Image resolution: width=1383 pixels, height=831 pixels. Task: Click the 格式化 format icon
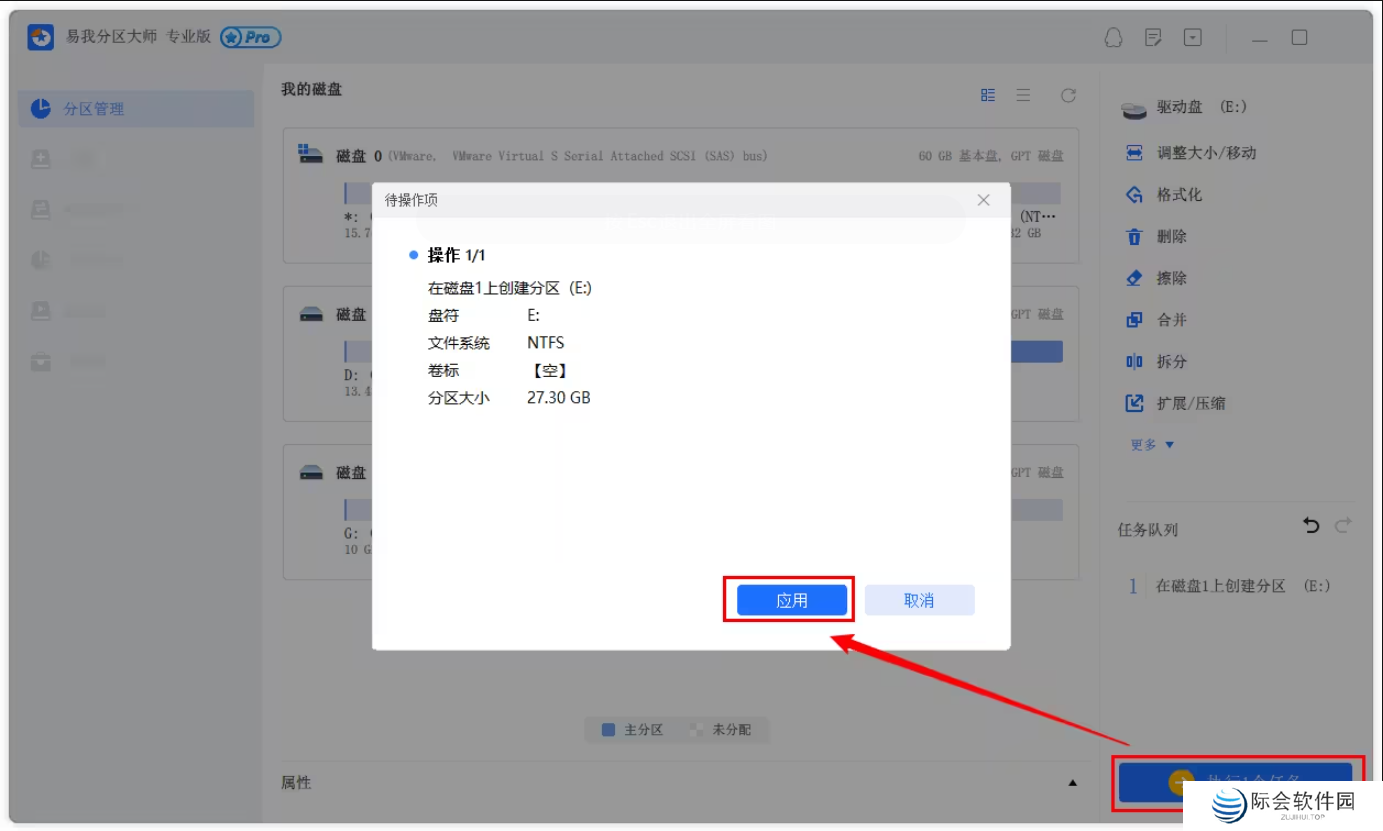click(x=1134, y=195)
